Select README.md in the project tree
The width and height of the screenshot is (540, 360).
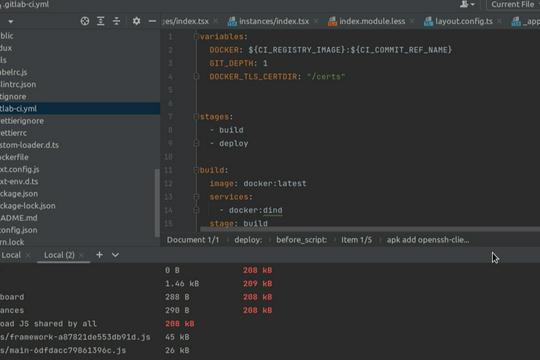click(19, 218)
